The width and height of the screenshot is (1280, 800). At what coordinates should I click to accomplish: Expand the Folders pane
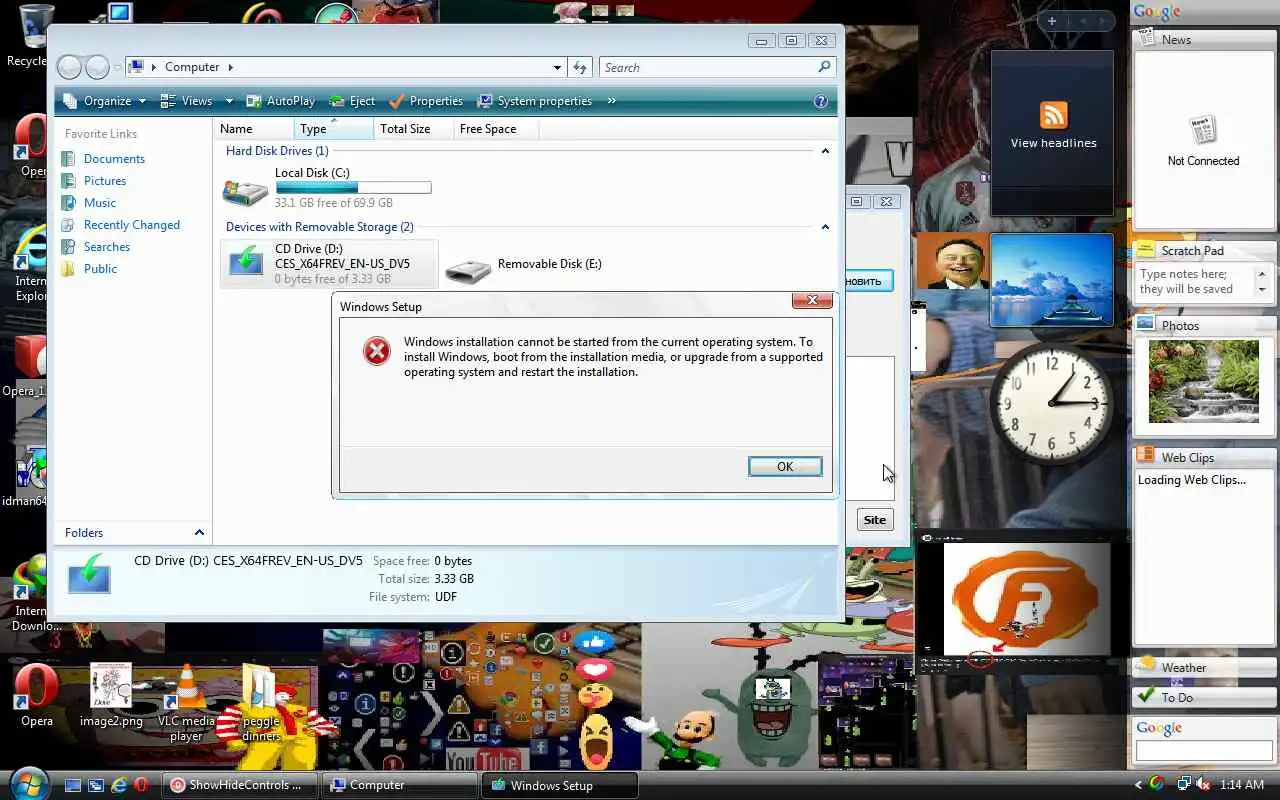[x=199, y=533]
